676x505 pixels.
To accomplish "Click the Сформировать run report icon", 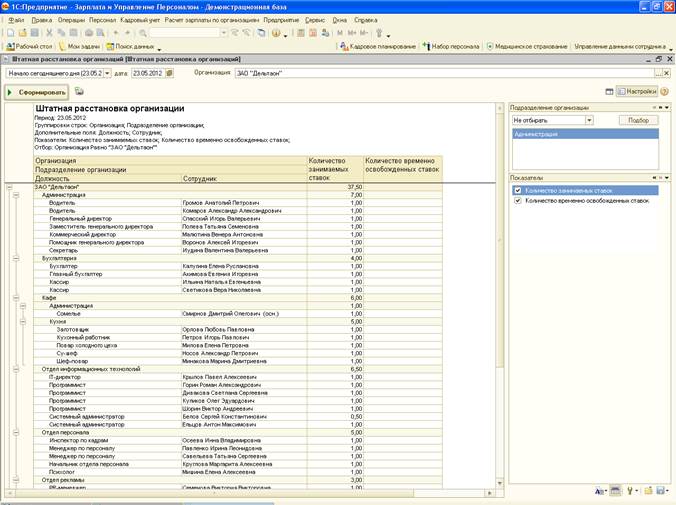I will pyautogui.click(x=11, y=92).
